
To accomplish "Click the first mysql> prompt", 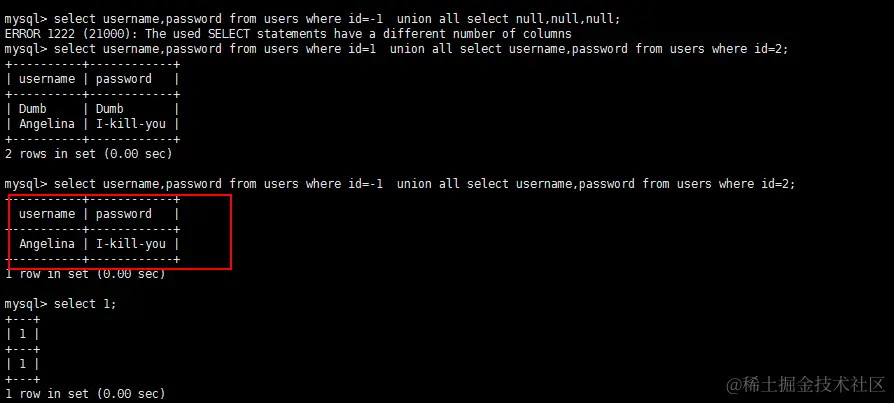I will click(26, 19).
